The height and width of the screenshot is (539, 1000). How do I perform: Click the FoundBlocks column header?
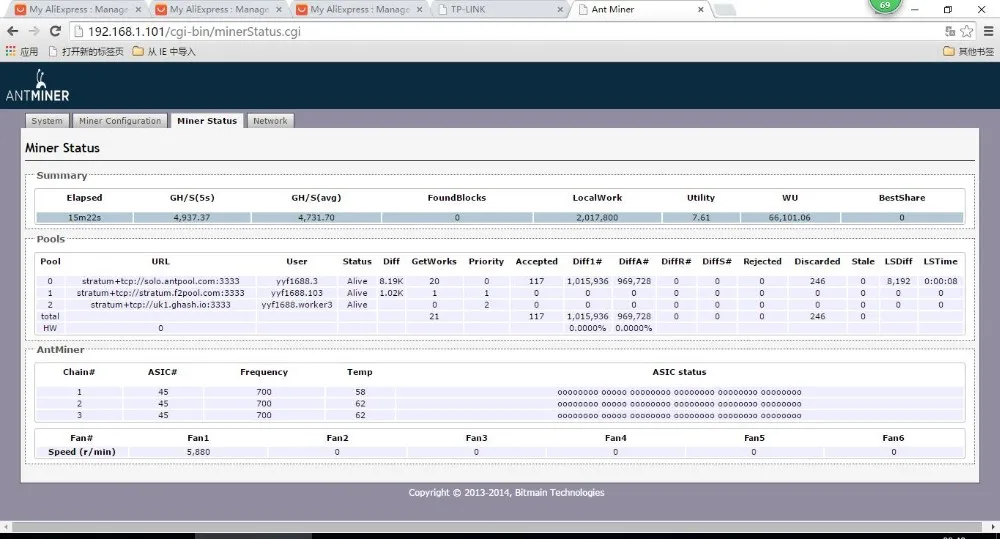[x=457, y=198]
